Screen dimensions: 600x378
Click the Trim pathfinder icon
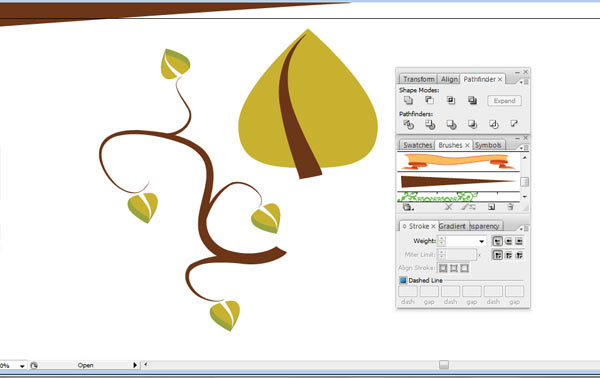430,124
